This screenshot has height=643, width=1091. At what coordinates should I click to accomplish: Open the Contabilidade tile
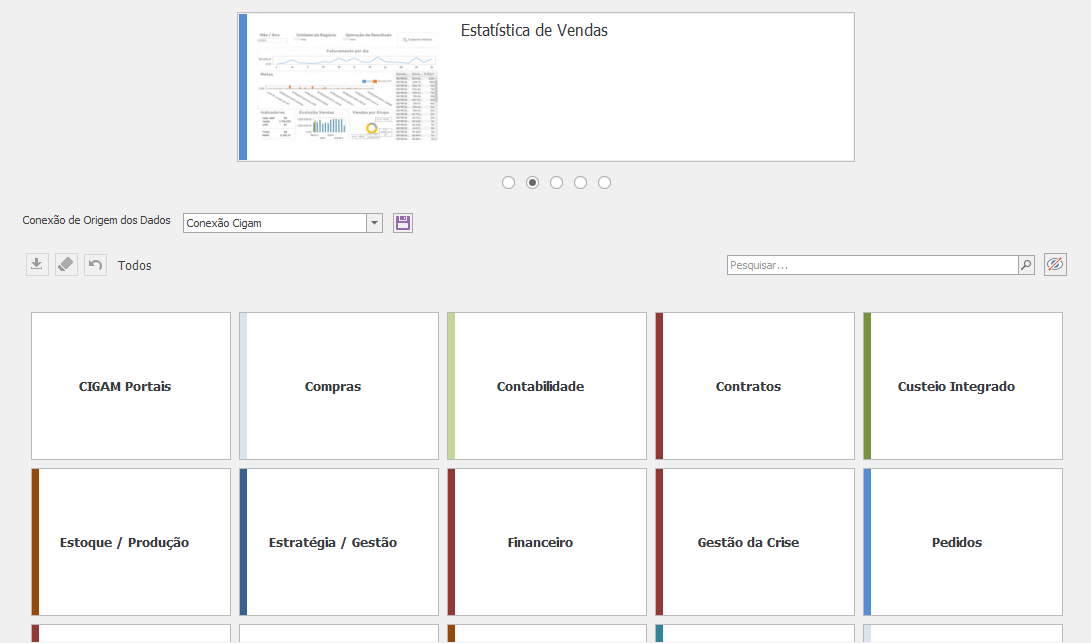[x=547, y=386]
